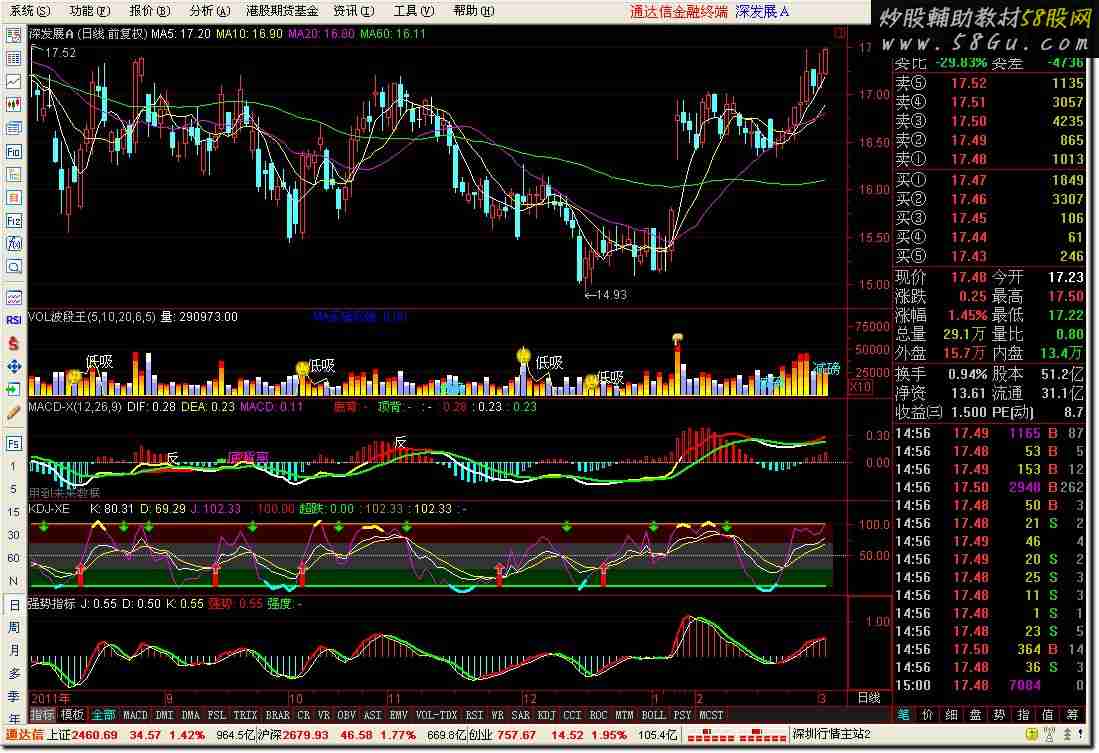Image resolution: width=1099 pixels, height=753 pixels.
Task: Select the 细 detail tab in right panel
Action: tap(951, 715)
